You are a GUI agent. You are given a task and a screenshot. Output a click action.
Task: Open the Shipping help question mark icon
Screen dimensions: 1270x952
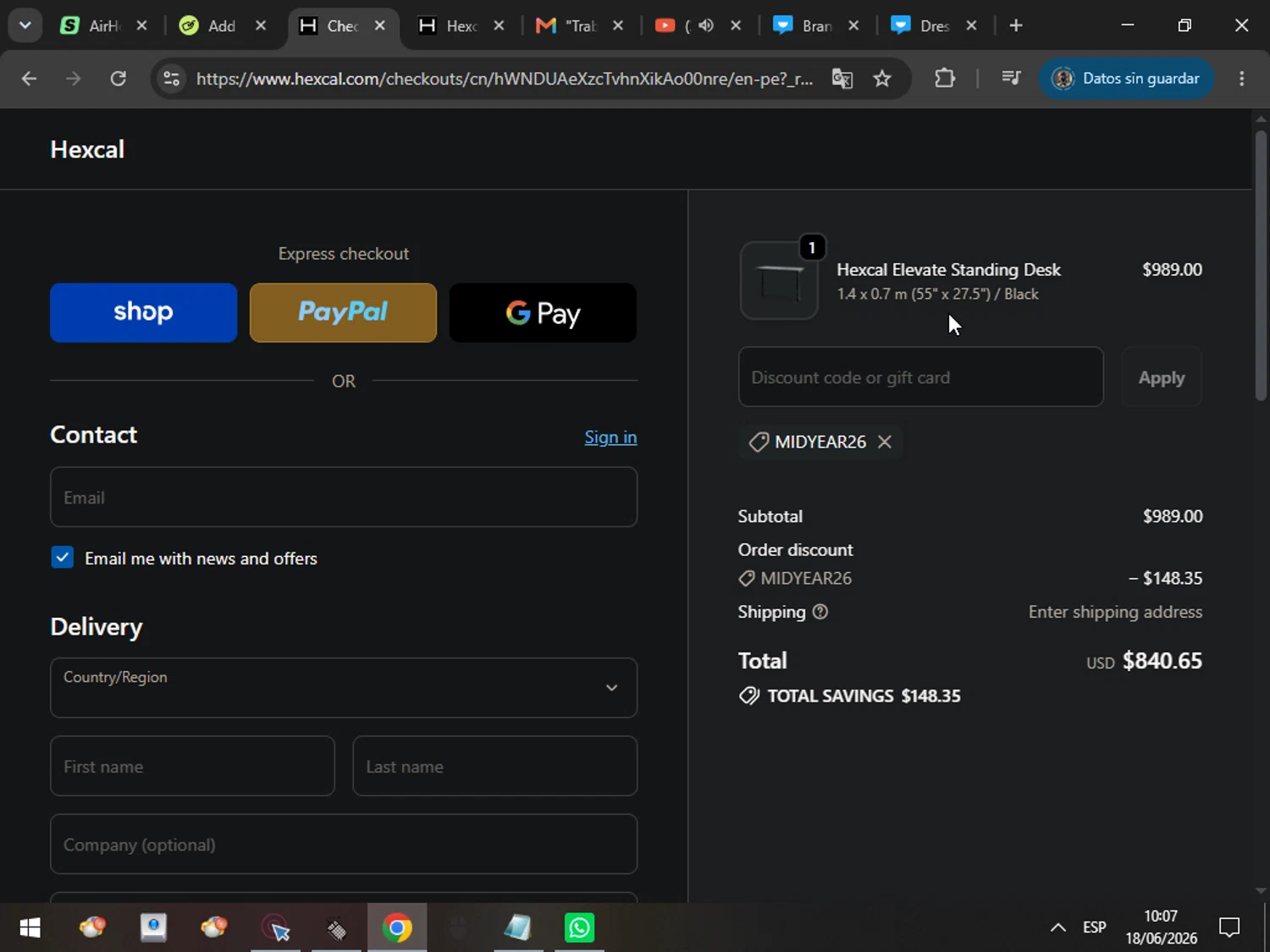click(x=820, y=612)
